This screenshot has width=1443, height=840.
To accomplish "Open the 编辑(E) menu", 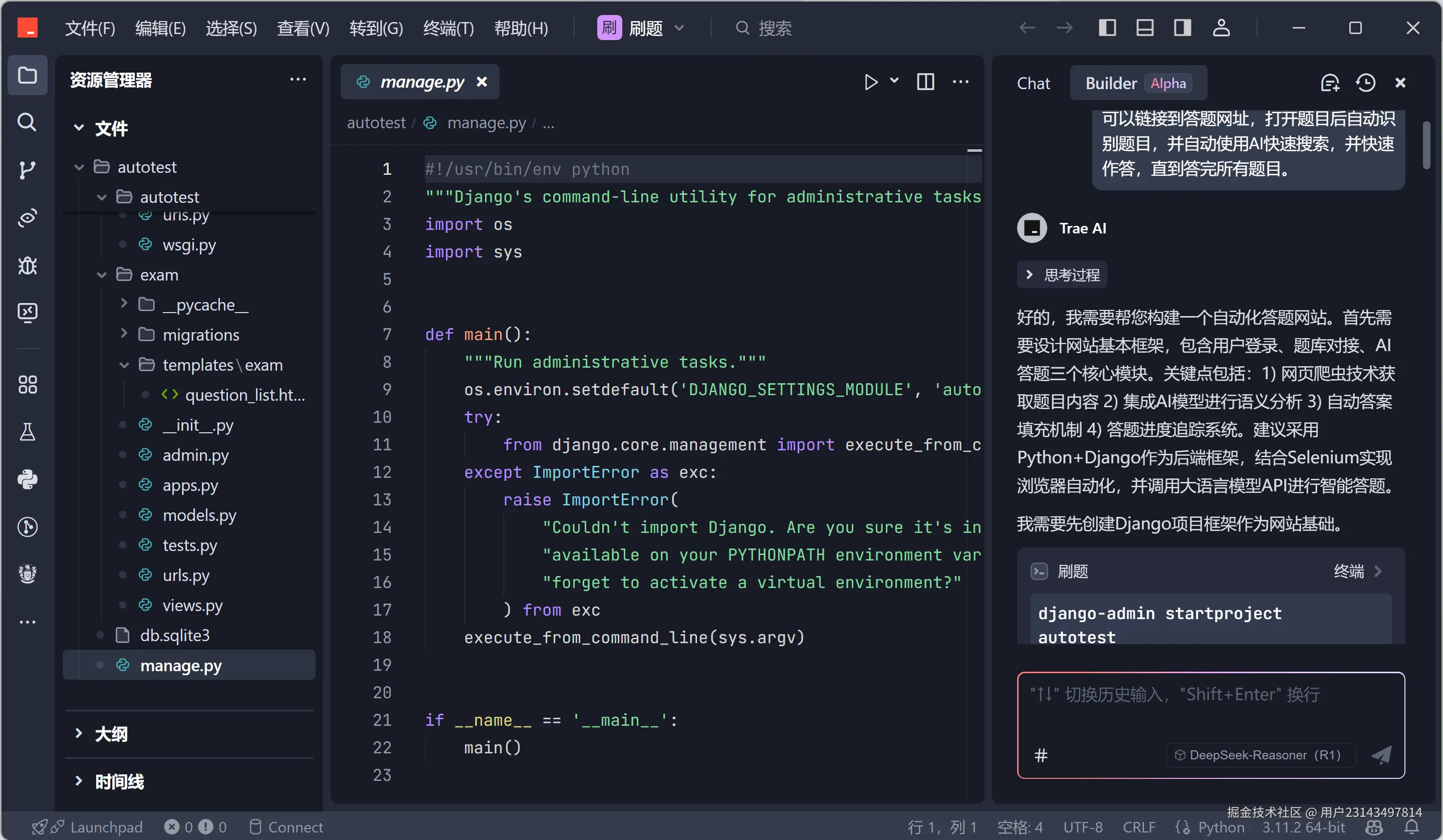I will tap(160, 28).
